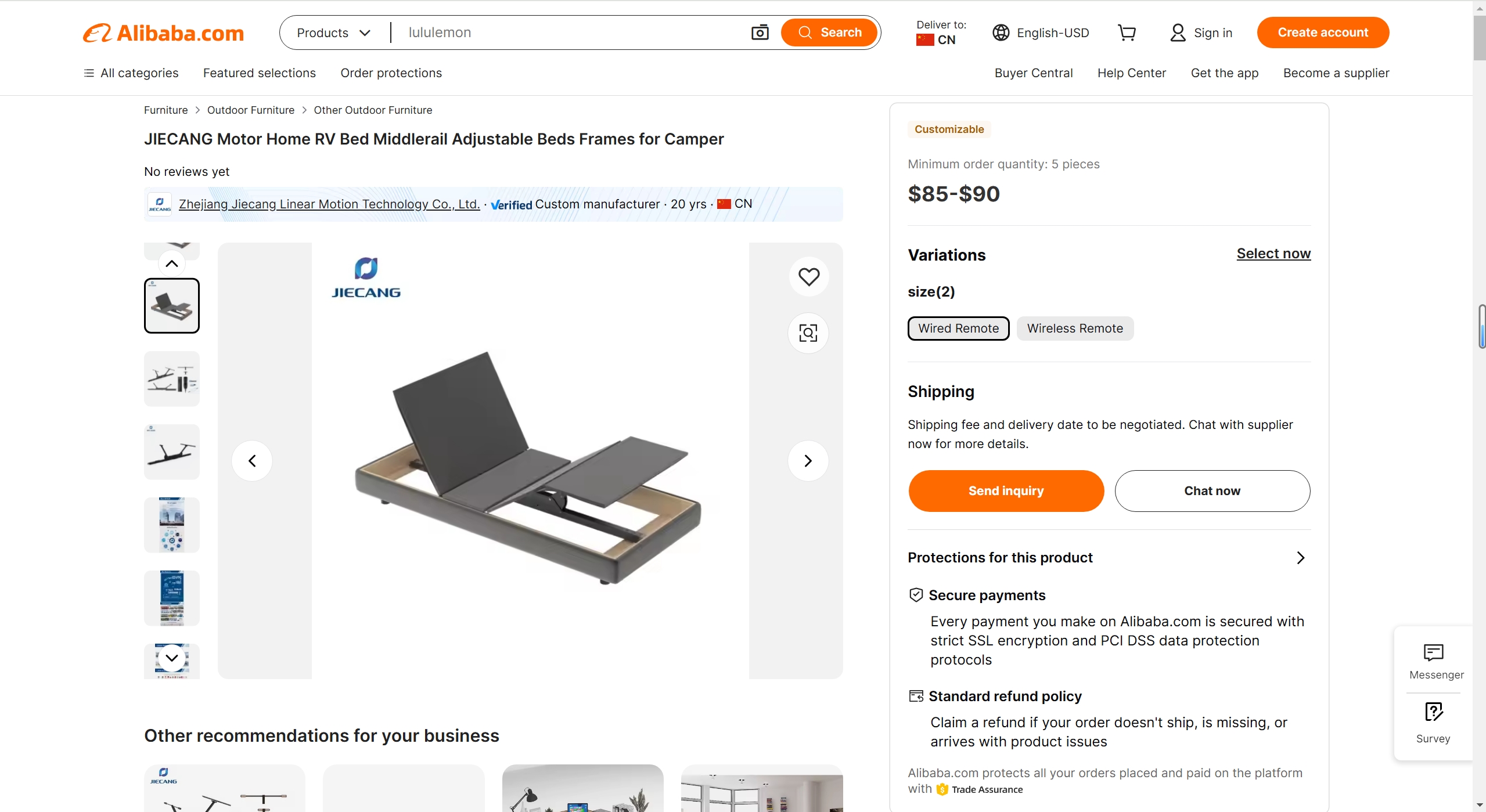Expand the Products search type dropdown
Screen dimensions: 1486x812
tap(334, 33)
